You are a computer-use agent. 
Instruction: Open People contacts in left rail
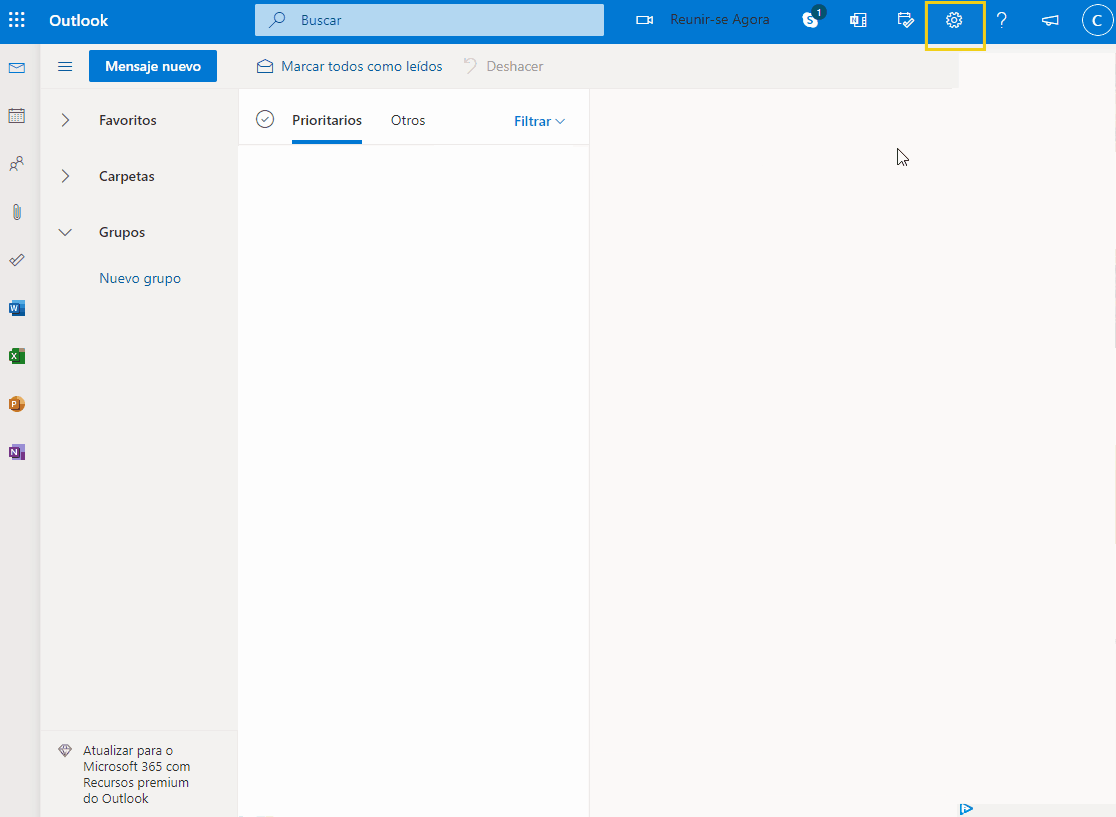tap(17, 164)
